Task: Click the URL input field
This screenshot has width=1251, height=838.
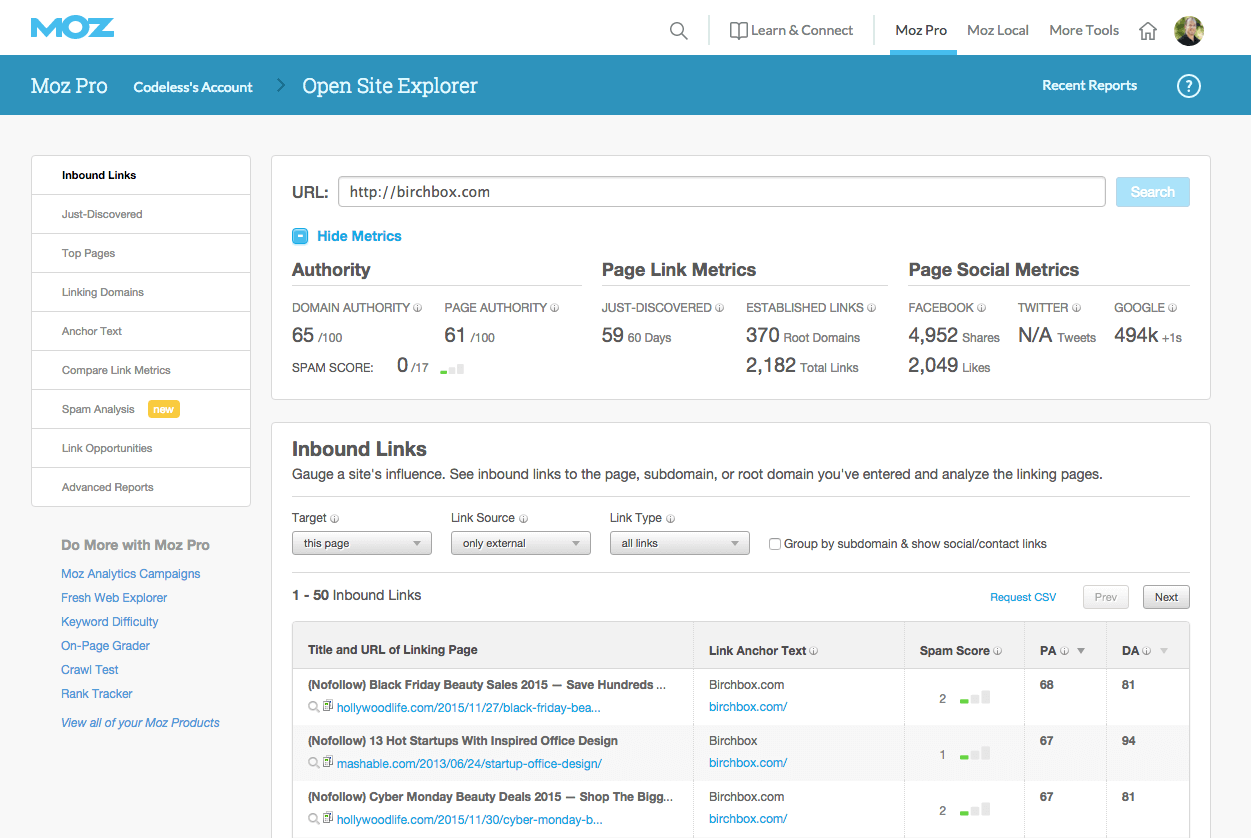Action: click(x=722, y=192)
